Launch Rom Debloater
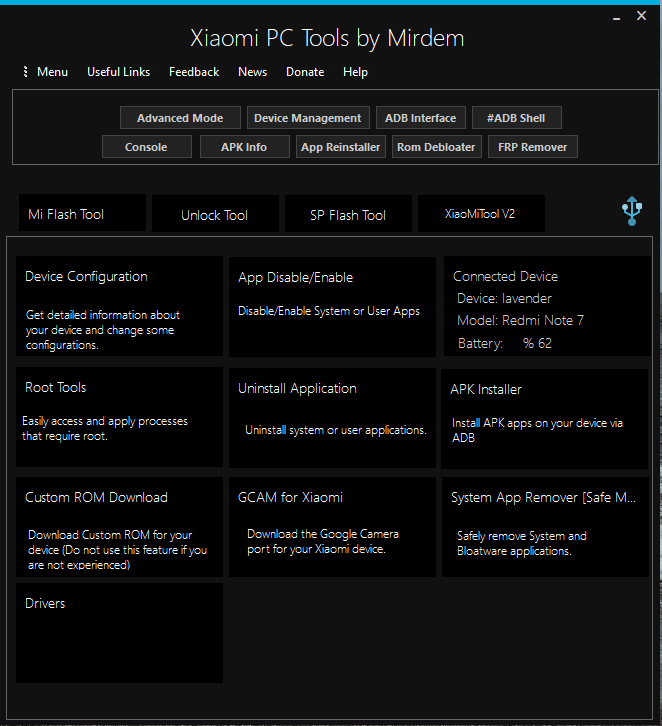The width and height of the screenshot is (662, 726). (x=437, y=147)
